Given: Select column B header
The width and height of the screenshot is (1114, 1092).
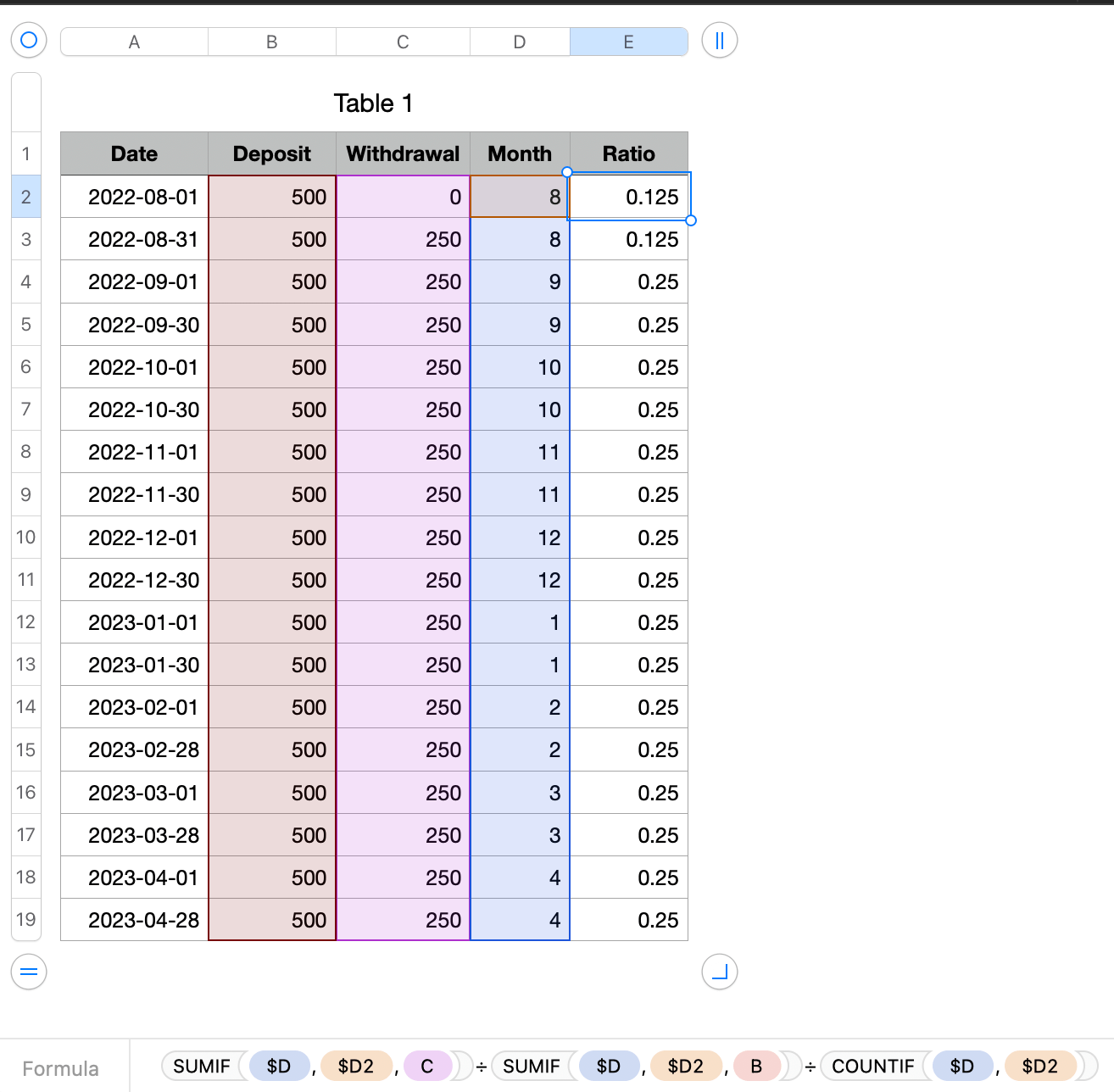Looking at the screenshot, I should [x=272, y=42].
